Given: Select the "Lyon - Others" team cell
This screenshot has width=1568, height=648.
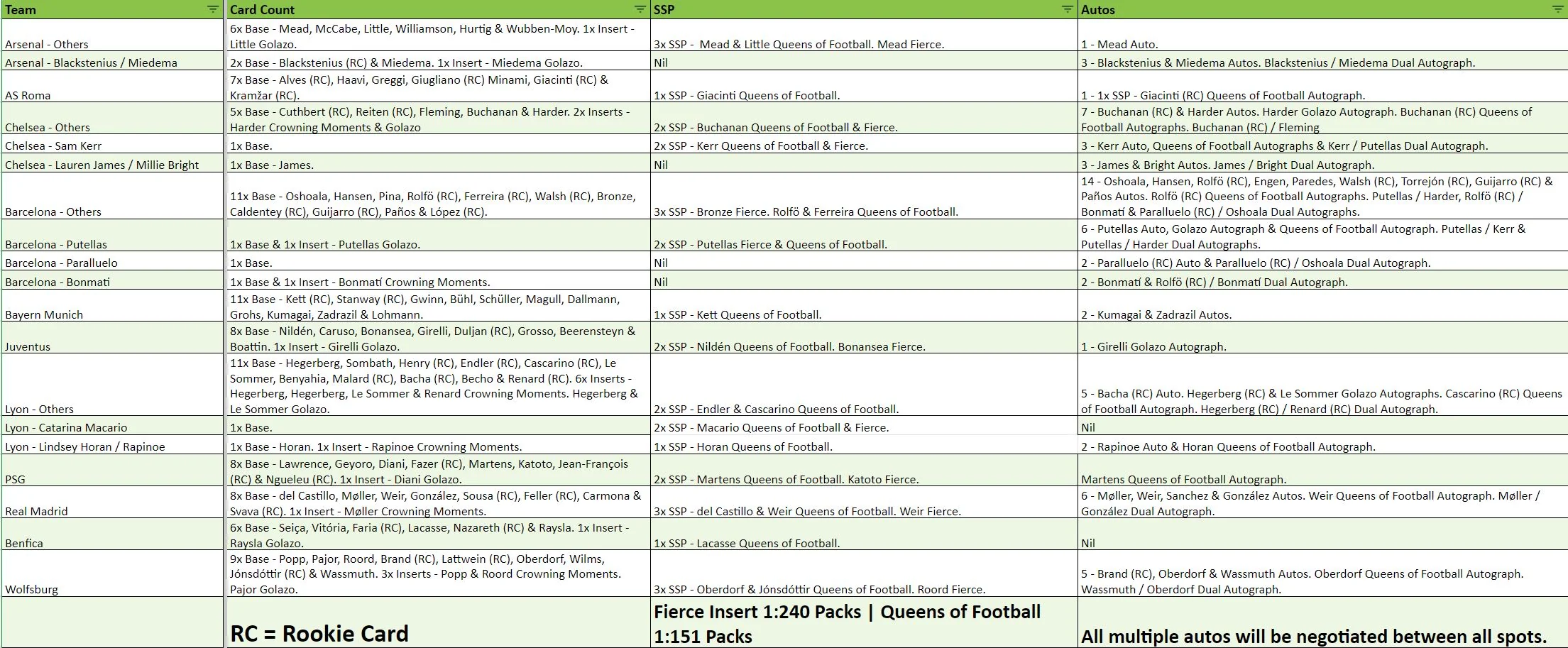Looking at the screenshot, I should (114, 385).
